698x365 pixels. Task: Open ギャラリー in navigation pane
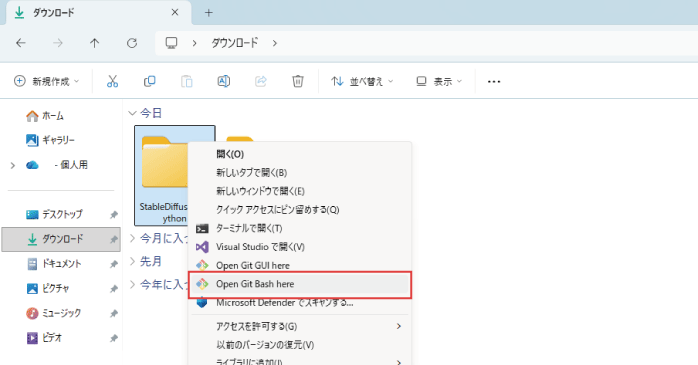[50, 140]
